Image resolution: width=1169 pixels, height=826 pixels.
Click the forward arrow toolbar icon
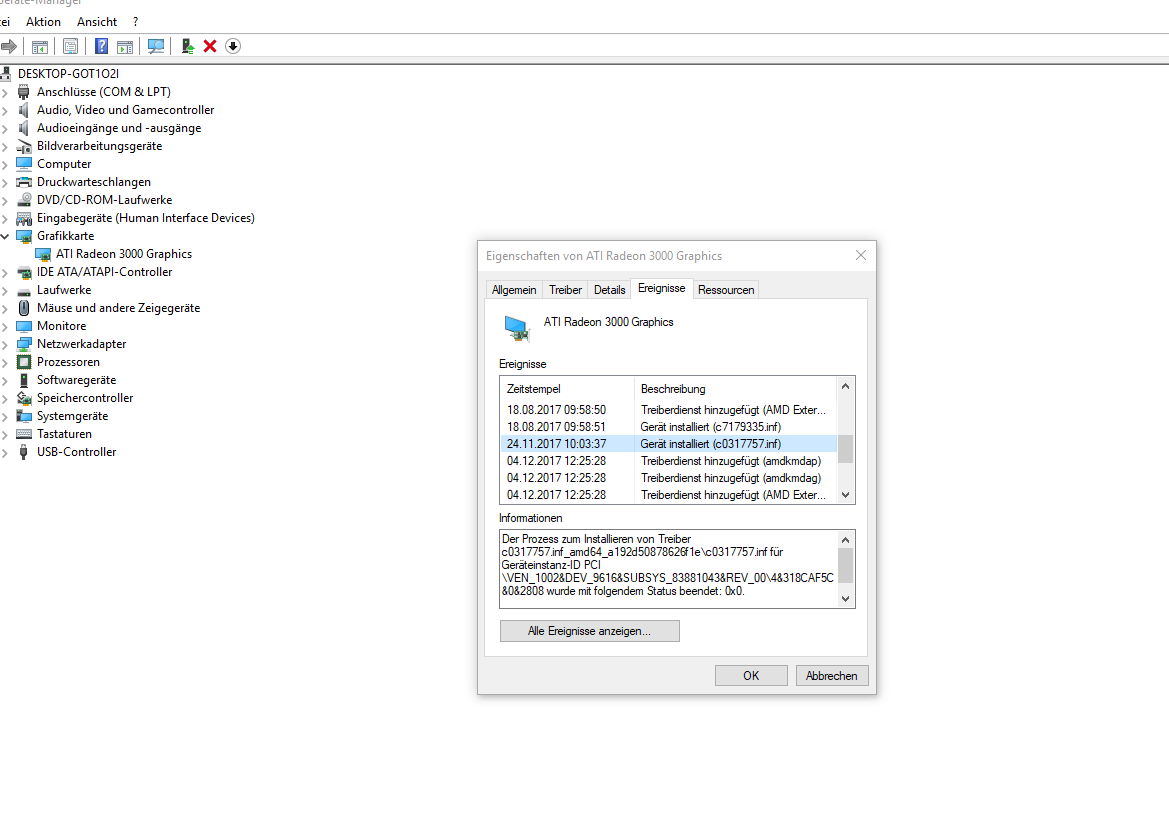[9, 46]
